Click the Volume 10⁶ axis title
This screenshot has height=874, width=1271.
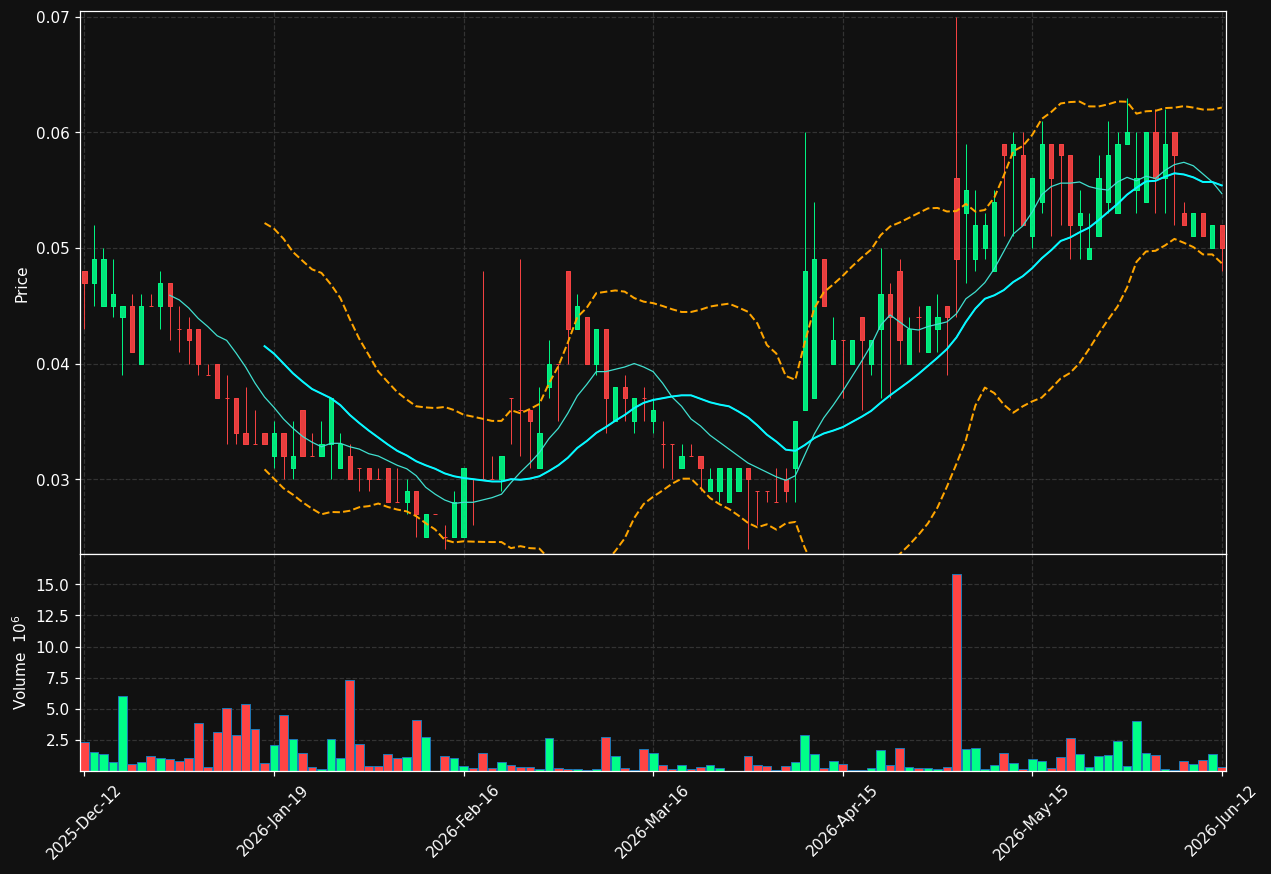pos(20,662)
